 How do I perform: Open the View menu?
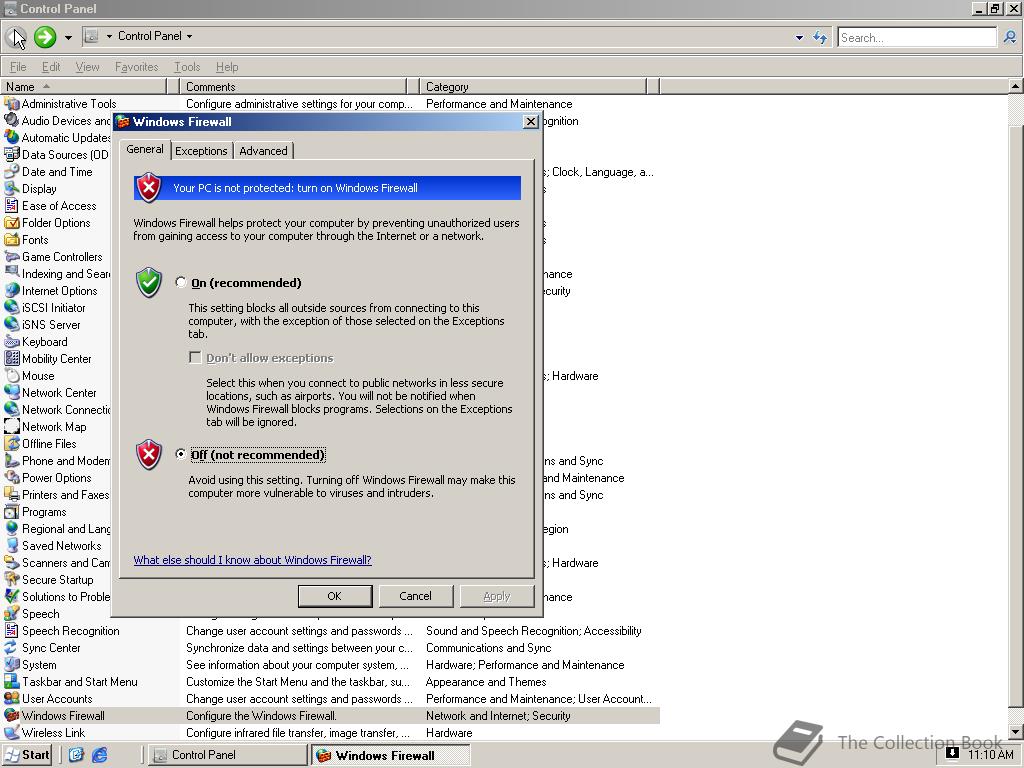(x=88, y=67)
